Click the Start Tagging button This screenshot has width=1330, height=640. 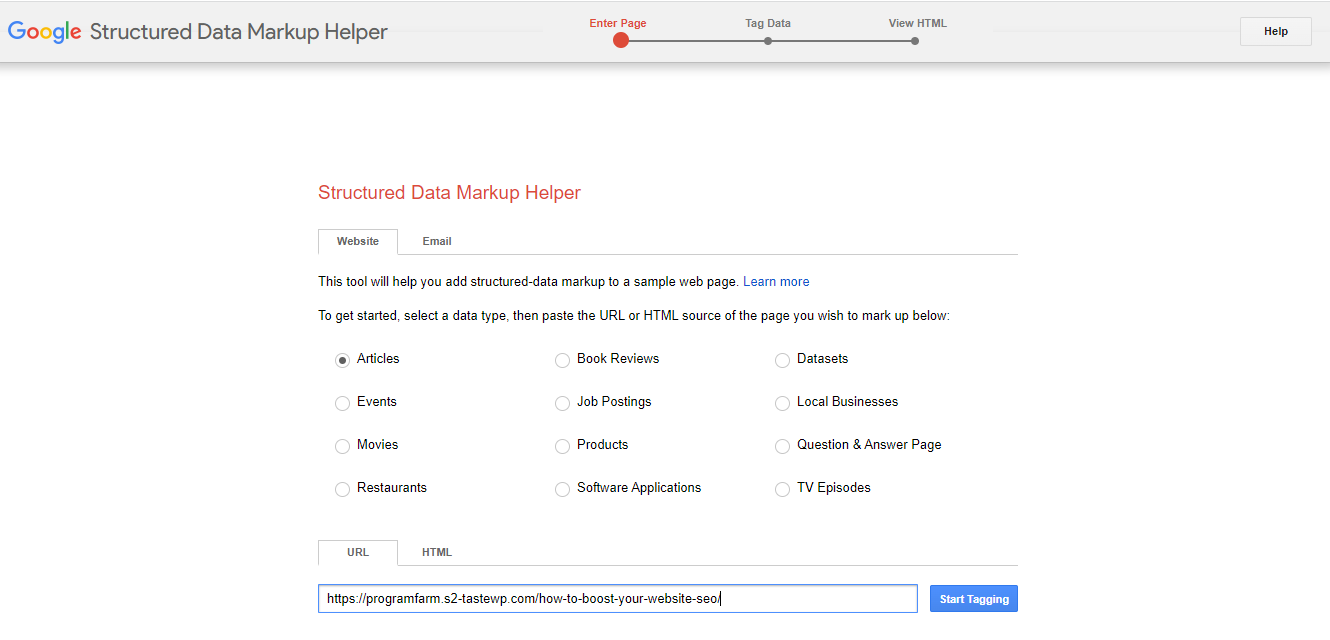click(x=974, y=599)
